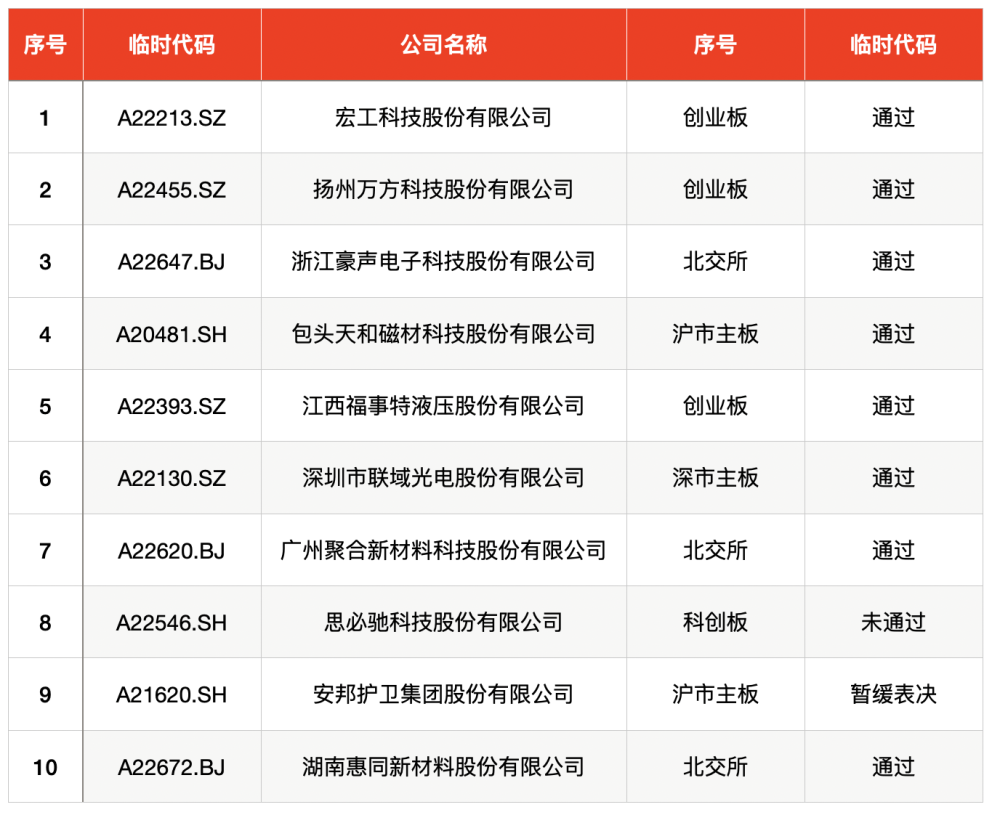
Task: Click 通过 result in the A20481.SH row
Action: (x=893, y=334)
